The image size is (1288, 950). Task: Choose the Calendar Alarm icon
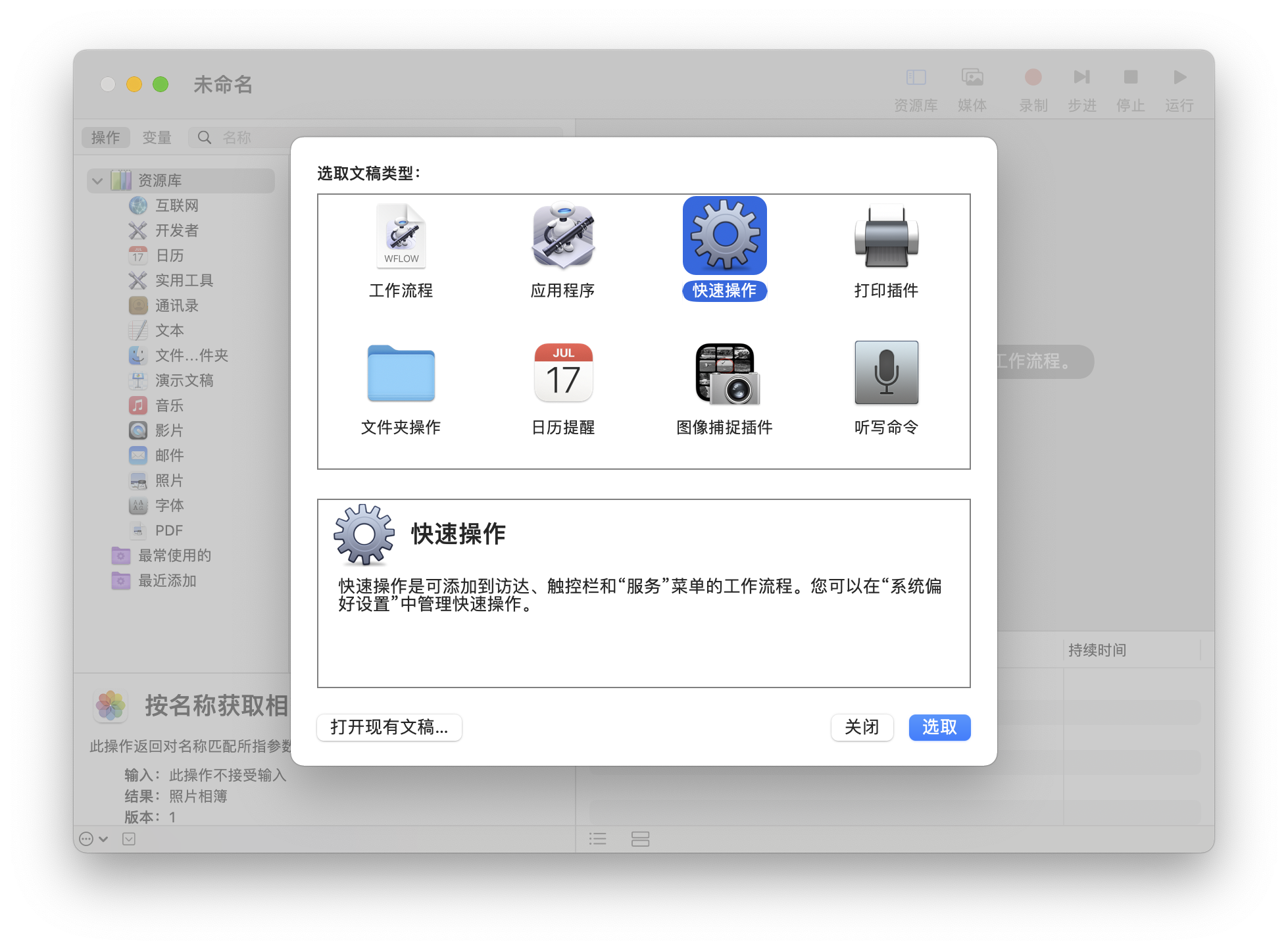click(563, 373)
